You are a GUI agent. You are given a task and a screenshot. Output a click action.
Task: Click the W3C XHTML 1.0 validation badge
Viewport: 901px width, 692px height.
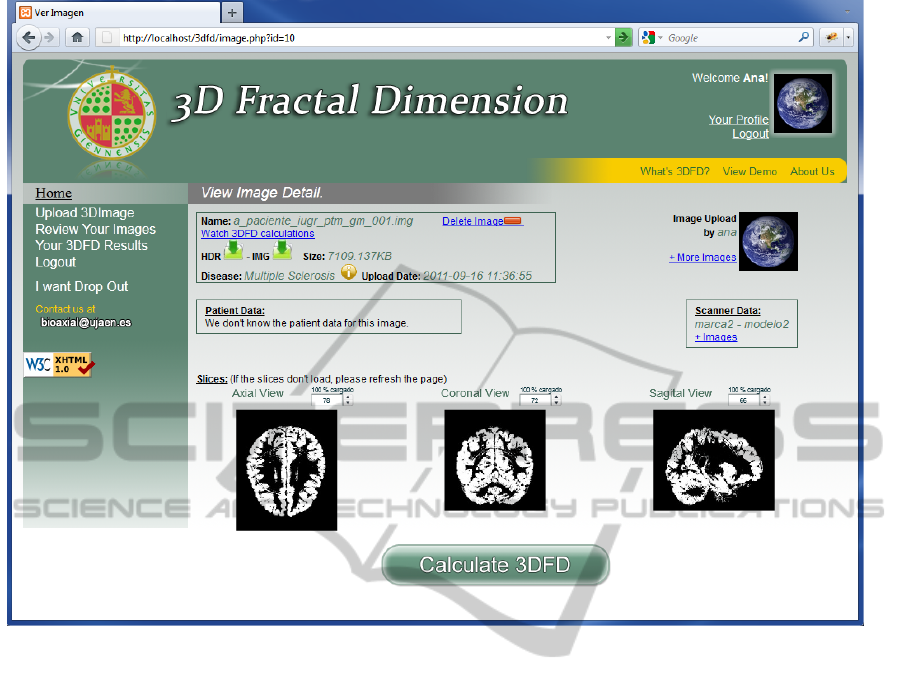59,365
